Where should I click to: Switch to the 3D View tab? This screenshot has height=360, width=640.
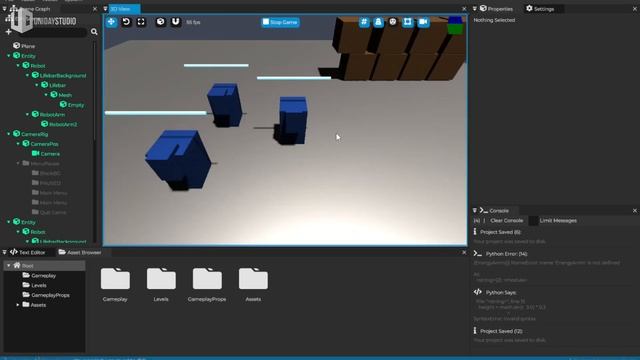click(x=121, y=9)
